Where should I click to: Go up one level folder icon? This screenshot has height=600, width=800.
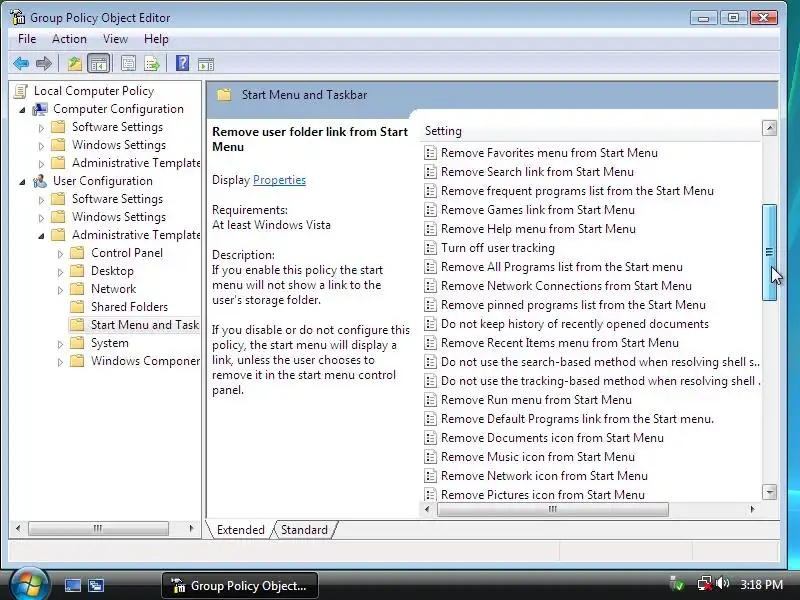[74, 64]
